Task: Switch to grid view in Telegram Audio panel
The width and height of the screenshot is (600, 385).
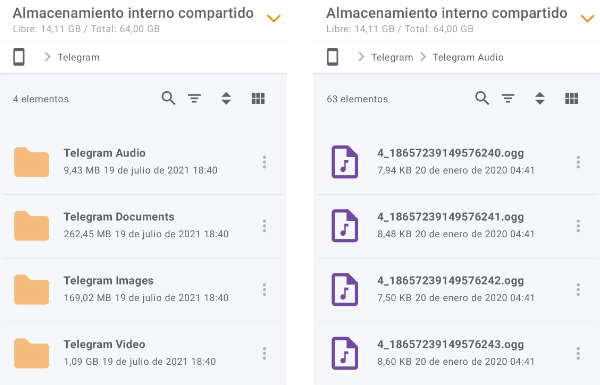Action: click(572, 98)
